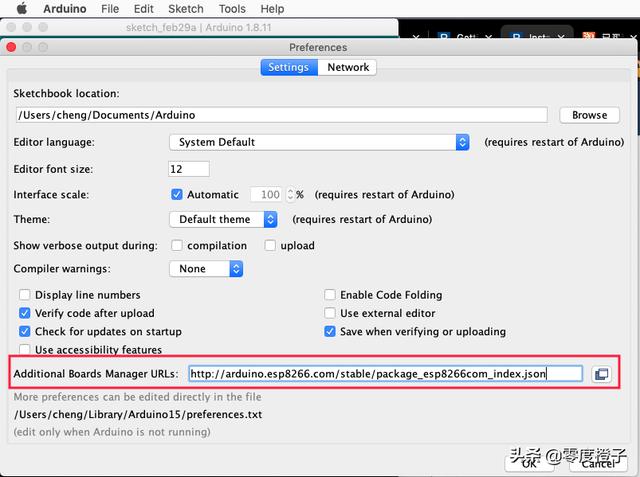This screenshot has height=477, width=640.
Task: Click the Additional Boards Manager URLs field
Action: tap(385, 374)
